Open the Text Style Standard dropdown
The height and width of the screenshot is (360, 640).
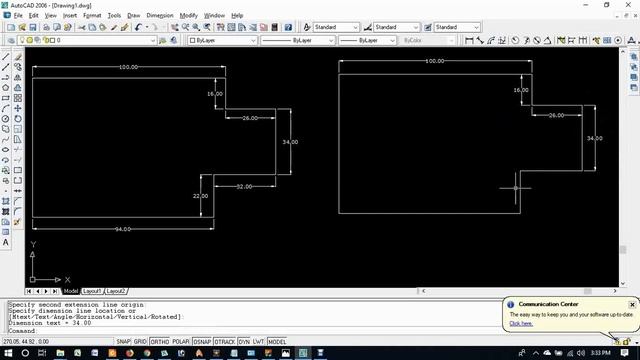click(x=336, y=27)
